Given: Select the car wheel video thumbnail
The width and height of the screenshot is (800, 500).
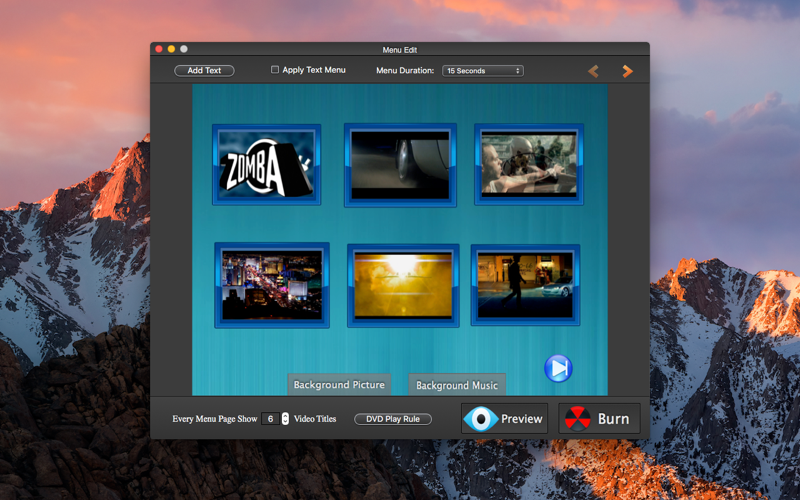Looking at the screenshot, I should [x=400, y=165].
